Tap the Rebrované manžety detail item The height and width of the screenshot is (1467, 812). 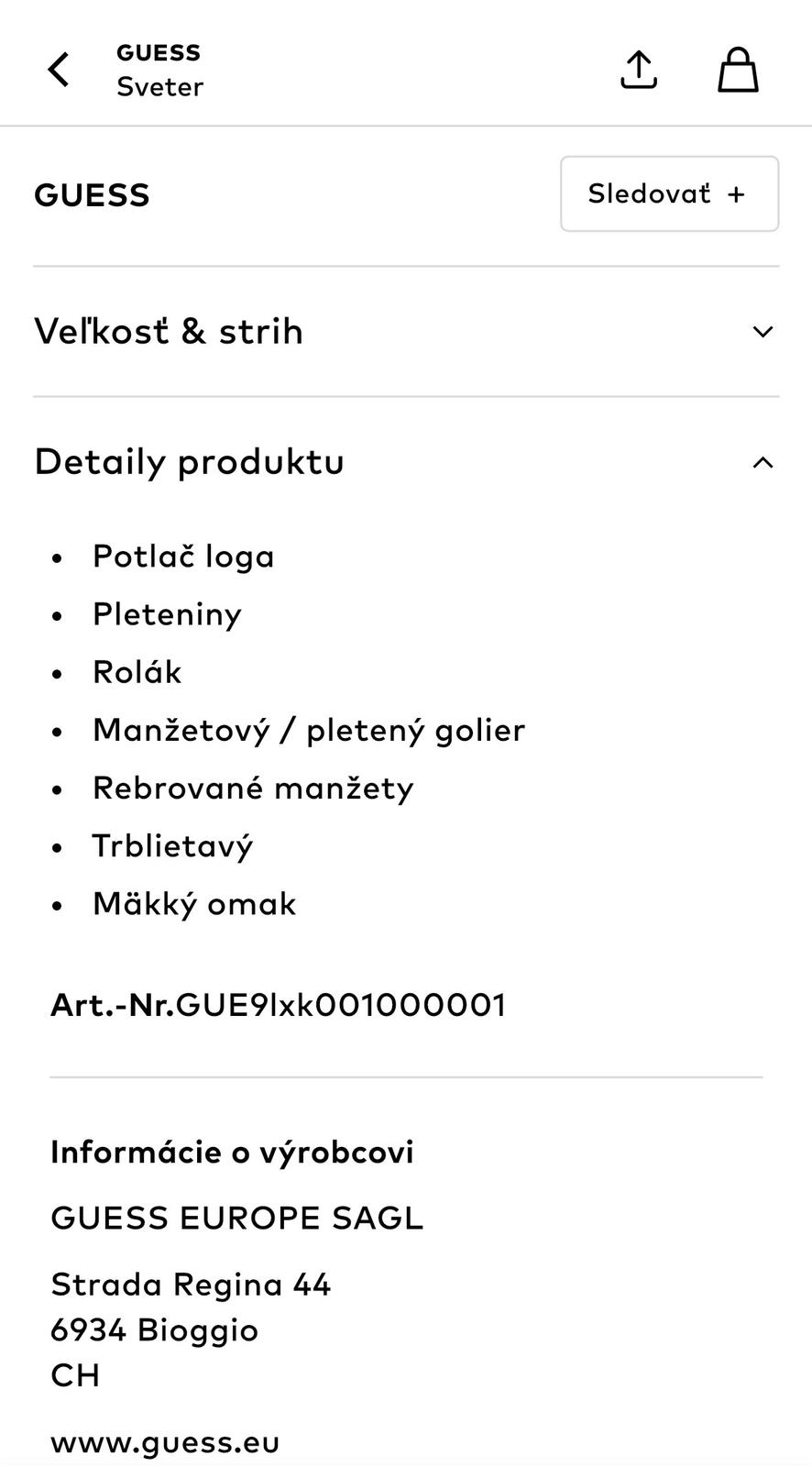(253, 788)
